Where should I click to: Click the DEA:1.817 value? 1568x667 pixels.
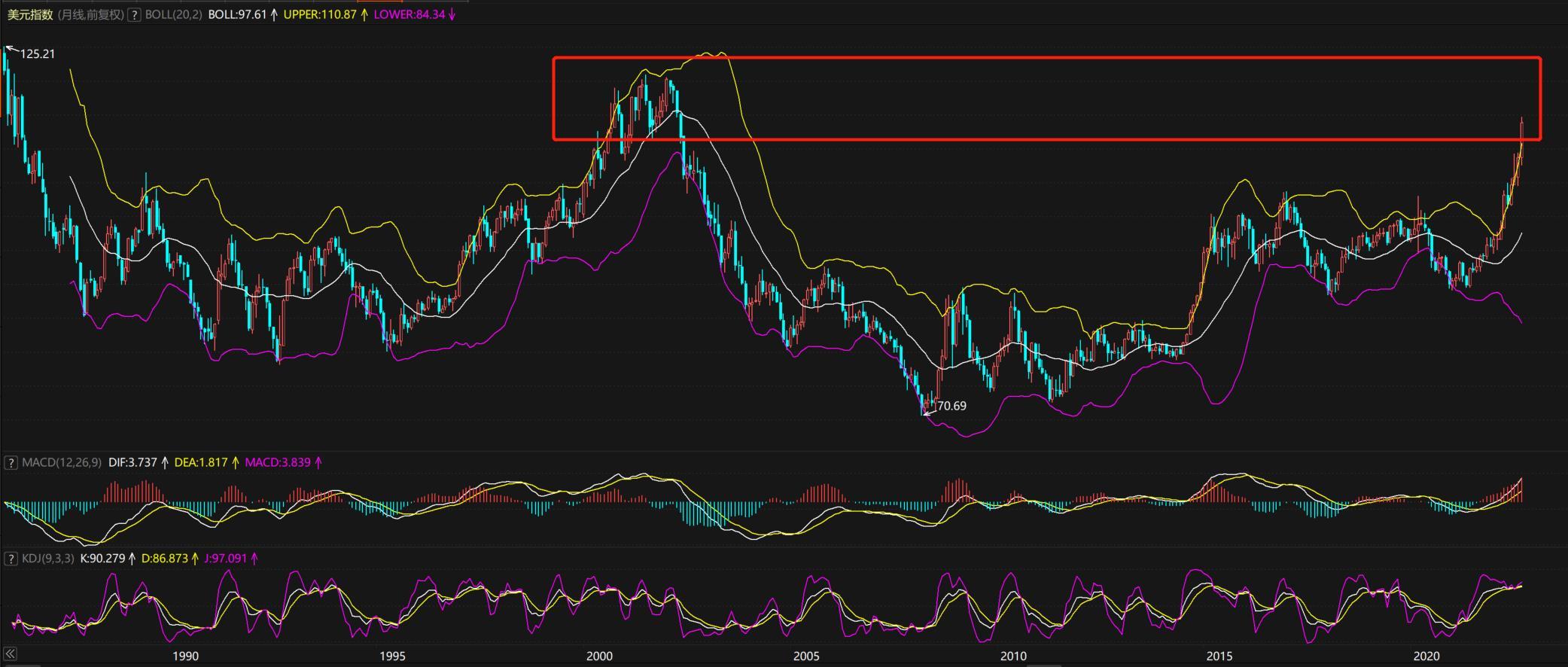pyautogui.click(x=200, y=462)
